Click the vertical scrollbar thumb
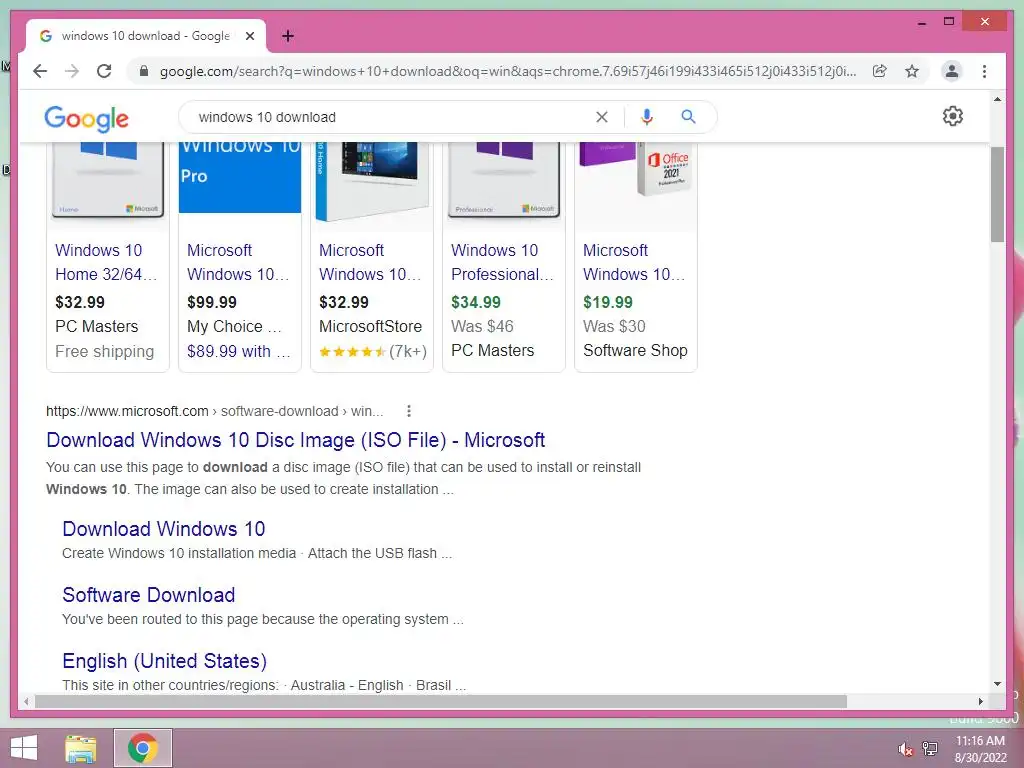The width and height of the screenshot is (1024, 768). (997, 195)
